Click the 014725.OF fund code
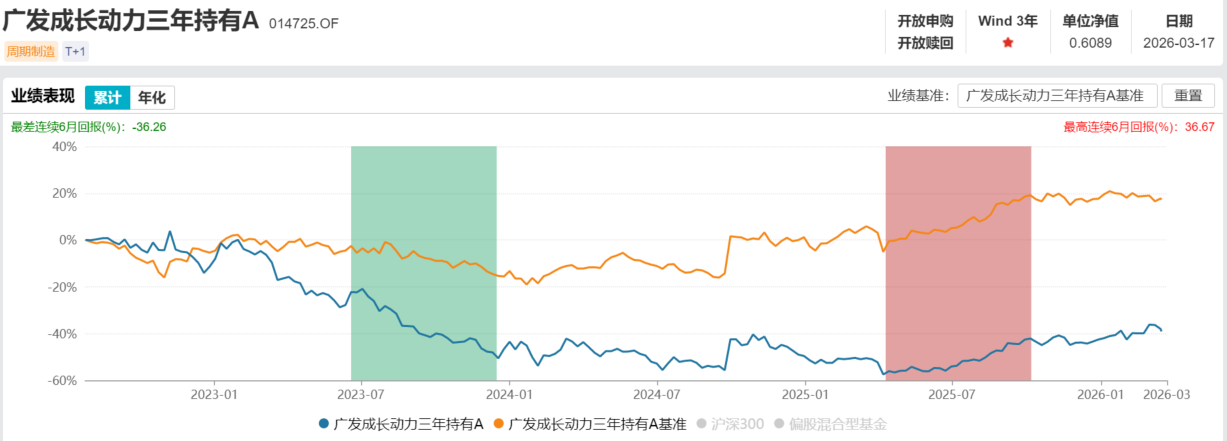Screen dimensions: 1227x441 pyautogui.click(x=304, y=24)
